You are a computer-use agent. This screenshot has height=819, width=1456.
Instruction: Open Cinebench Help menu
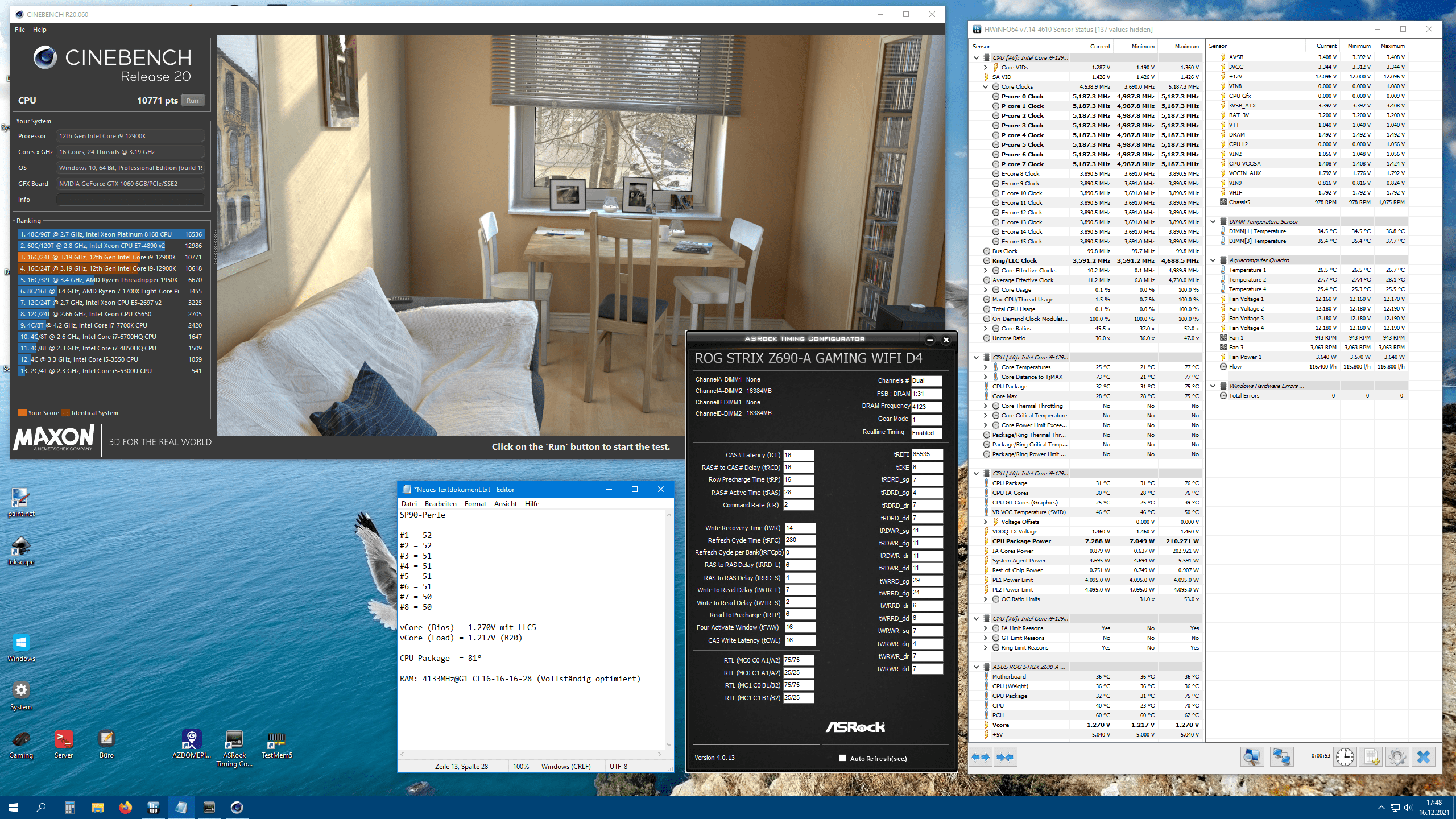[x=40, y=30]
